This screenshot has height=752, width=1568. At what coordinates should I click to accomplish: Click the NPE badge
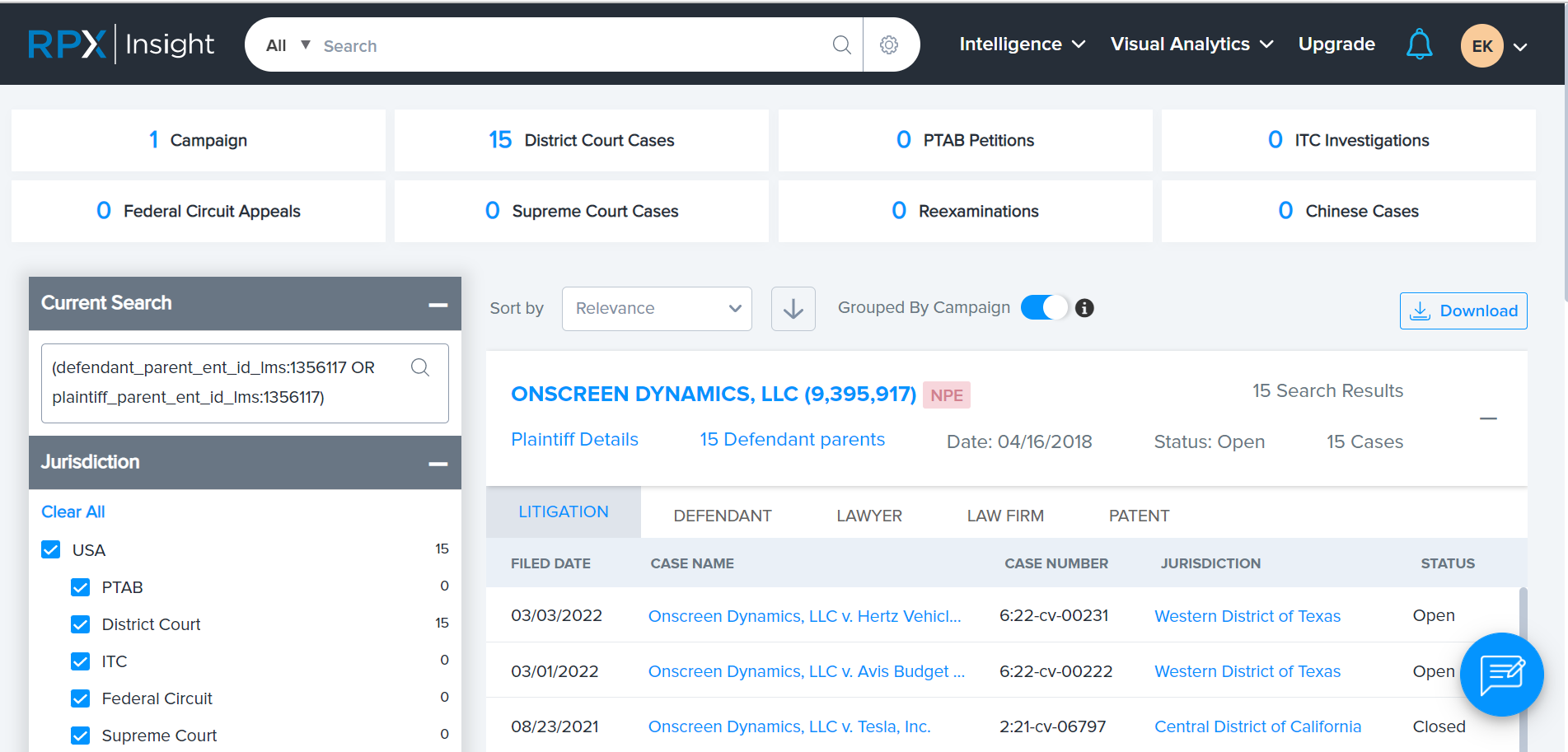[x=947, y=395]
